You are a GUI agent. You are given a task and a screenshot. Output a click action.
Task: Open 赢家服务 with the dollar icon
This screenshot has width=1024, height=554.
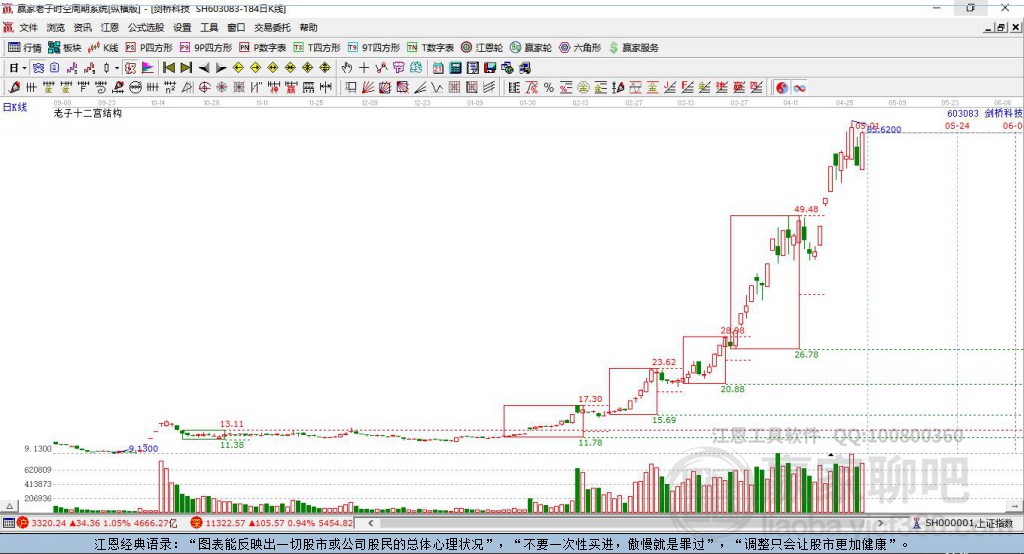coord(633,48)
